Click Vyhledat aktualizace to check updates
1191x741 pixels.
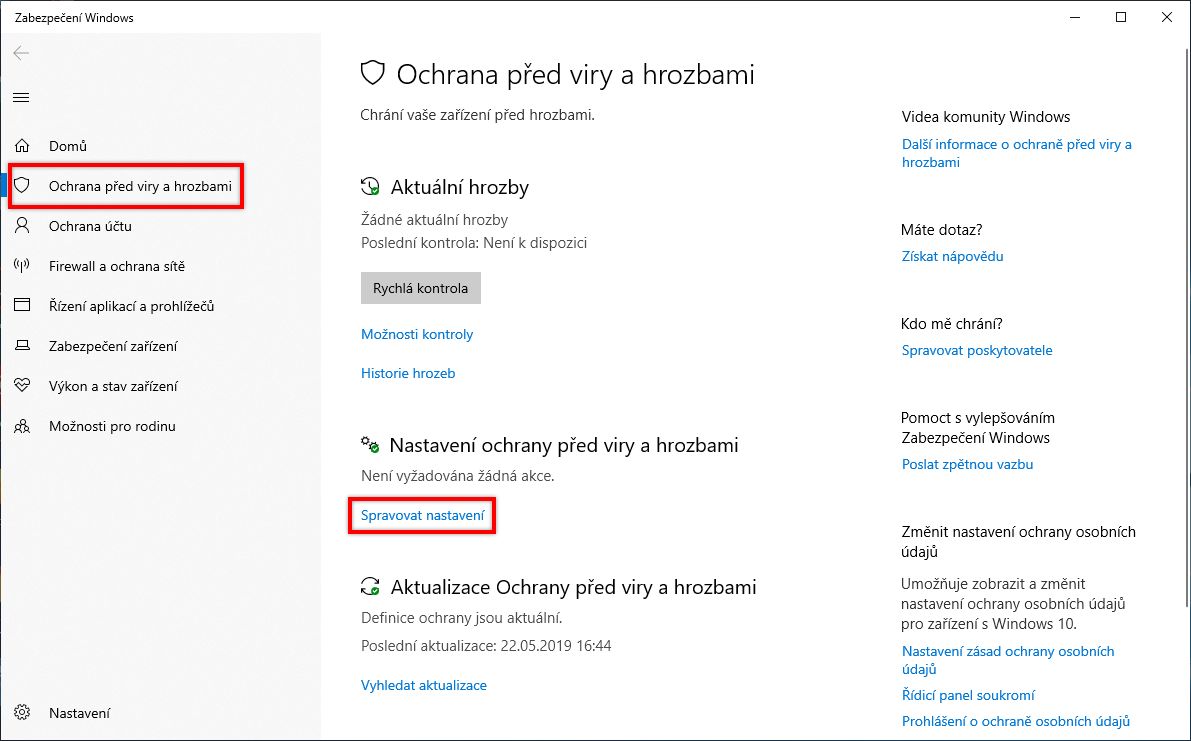423,684
